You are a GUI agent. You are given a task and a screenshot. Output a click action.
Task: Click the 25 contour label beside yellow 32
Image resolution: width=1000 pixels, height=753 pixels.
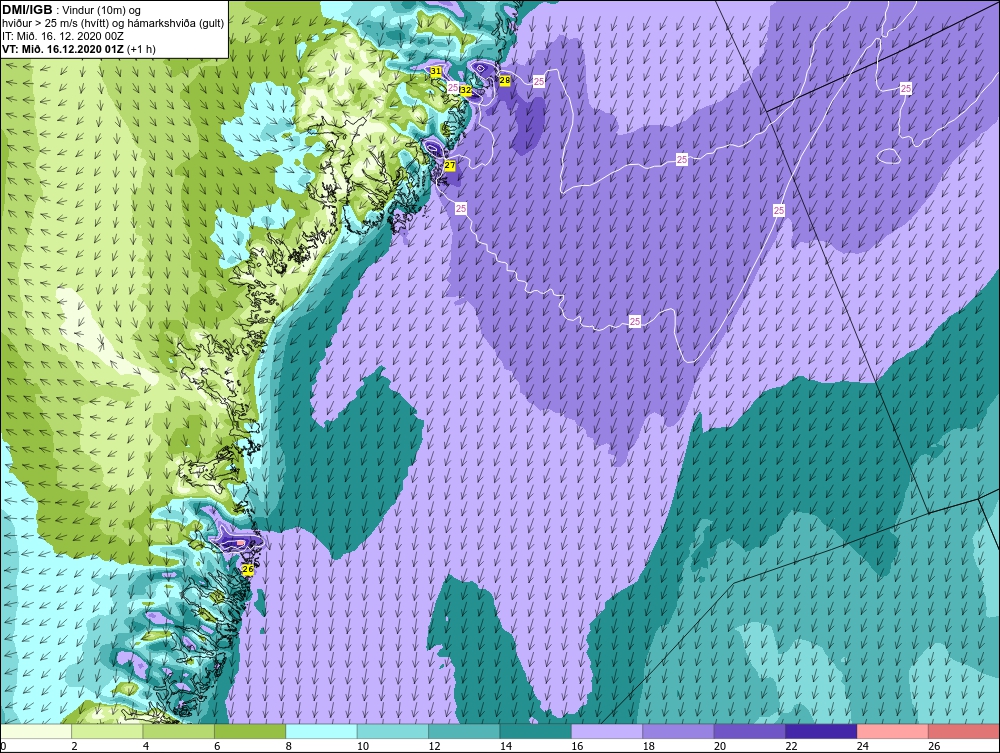coord(453,87)
